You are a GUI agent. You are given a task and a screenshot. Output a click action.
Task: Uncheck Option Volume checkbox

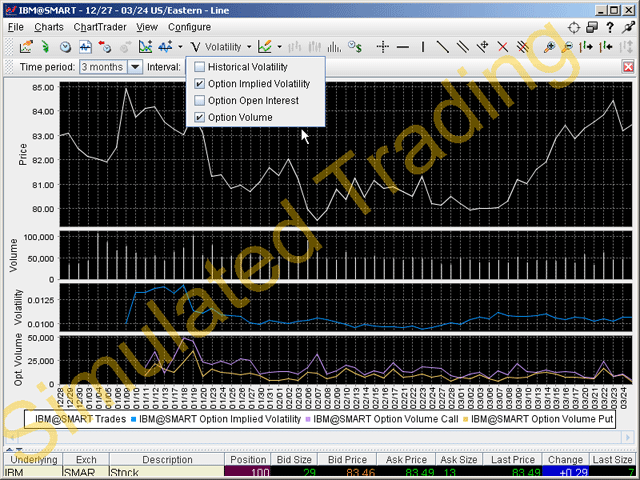pyautogui.click(x=200, y=117)
